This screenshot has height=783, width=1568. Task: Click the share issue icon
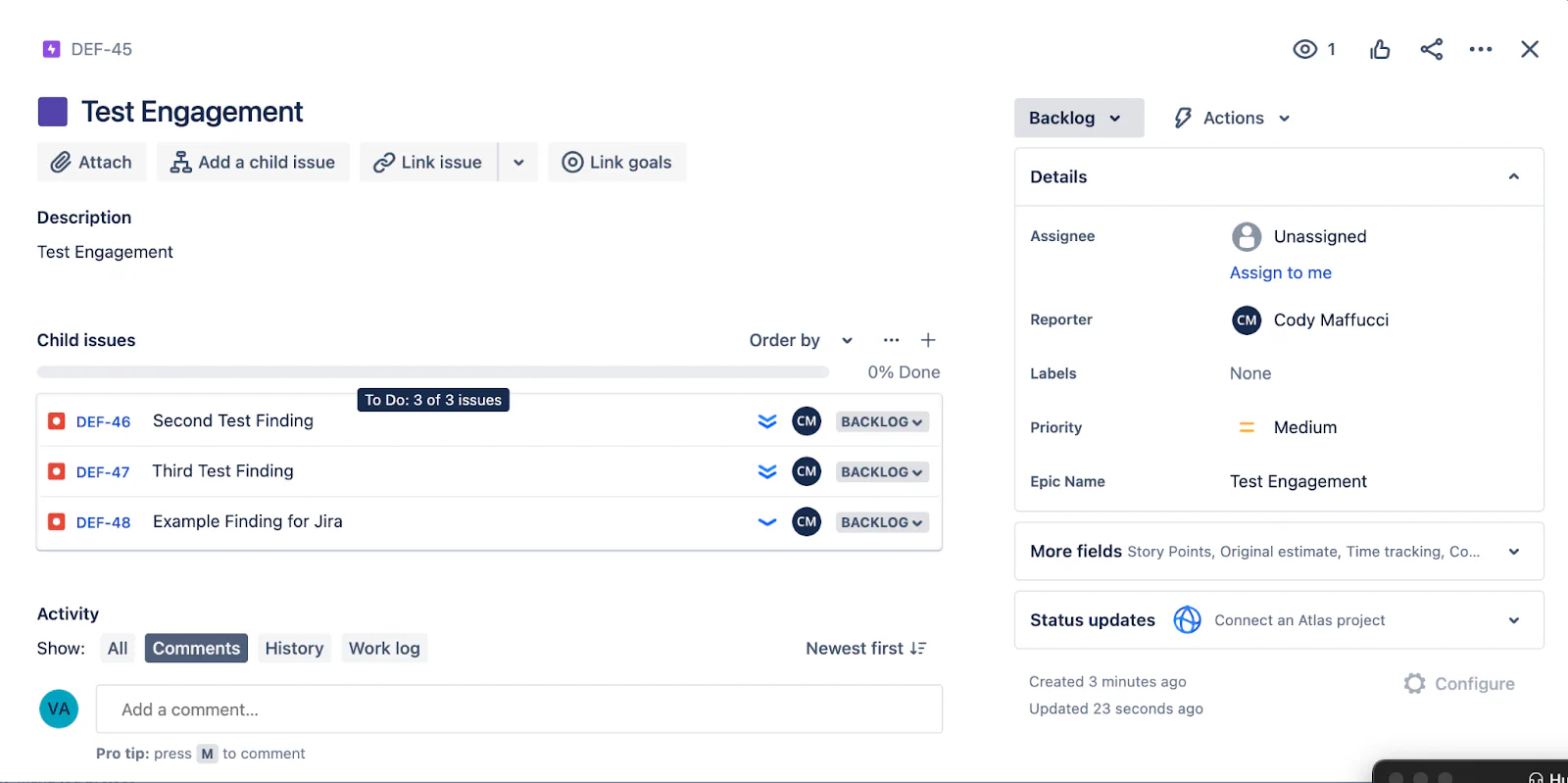pos(1431,49)
